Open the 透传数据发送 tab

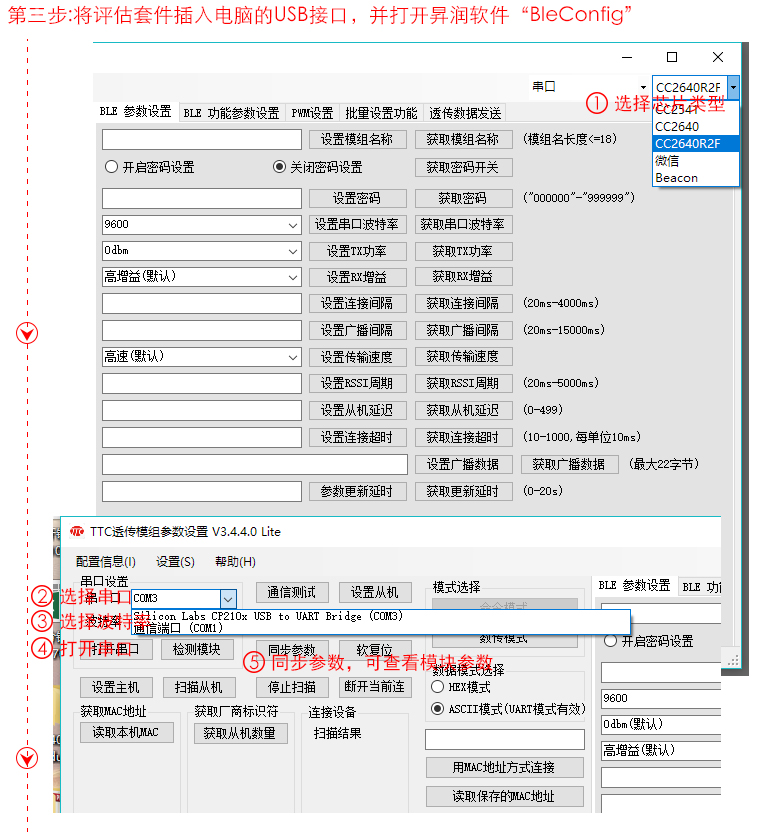(465, 113)
